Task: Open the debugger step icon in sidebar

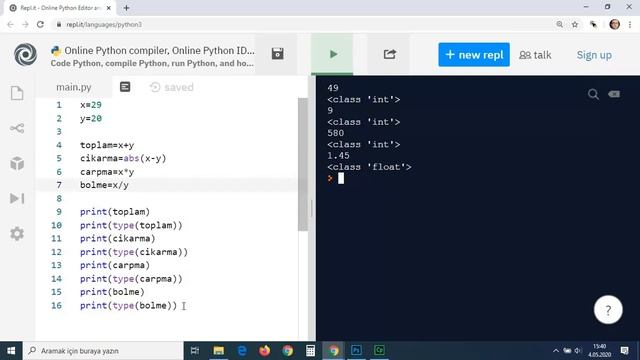Action: coord(17,198)
